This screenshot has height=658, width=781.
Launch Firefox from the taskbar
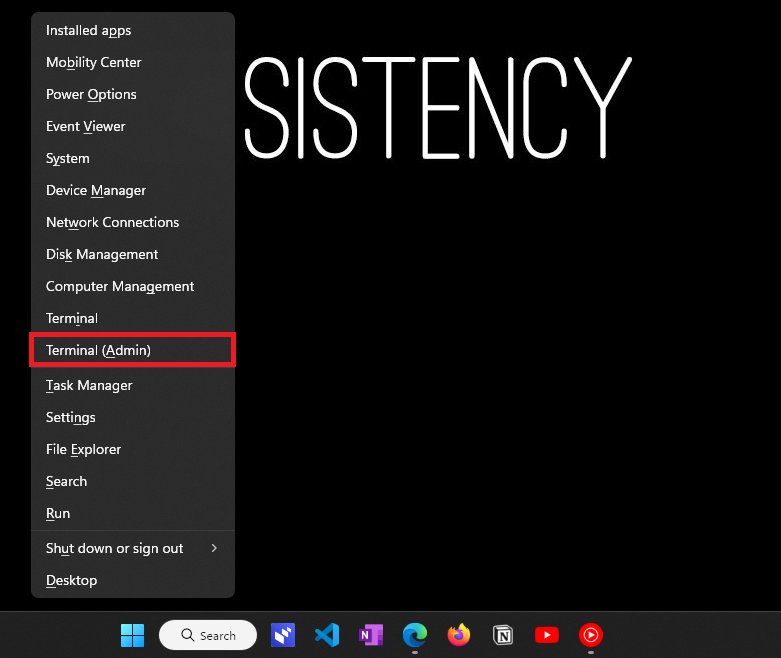pos(459,635)
